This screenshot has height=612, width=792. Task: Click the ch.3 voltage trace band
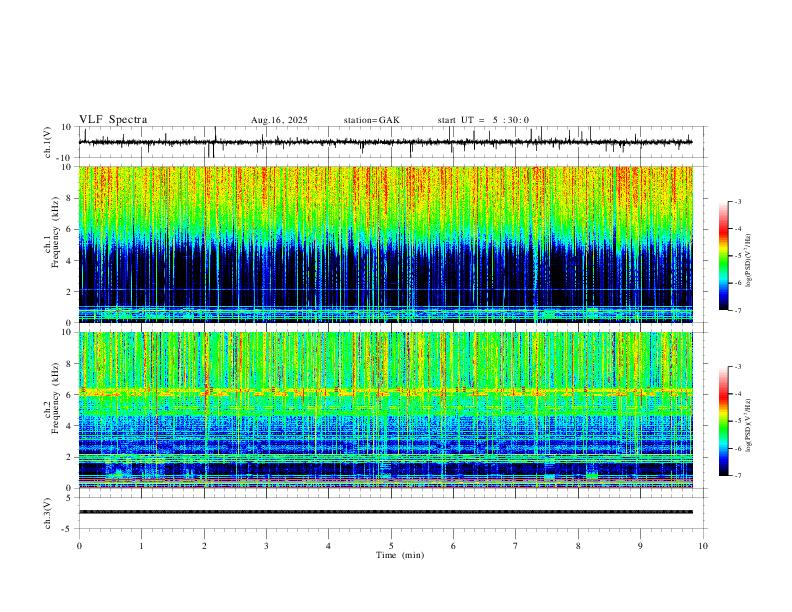point(386,512)
